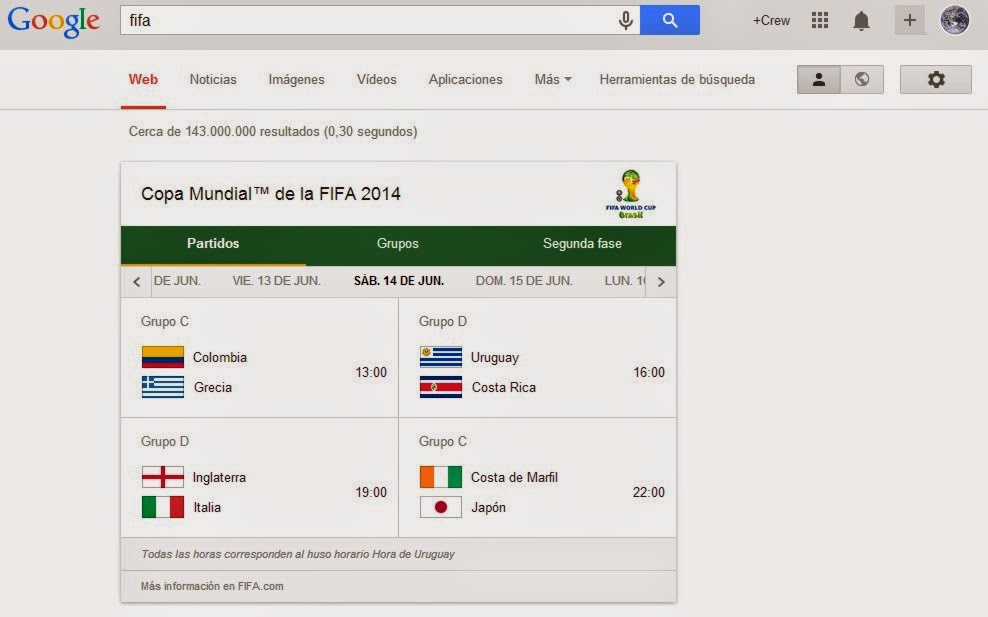Open the +Crew profile link
The width and height of the screenshot is (988, 617).
(x=771, y=21)
